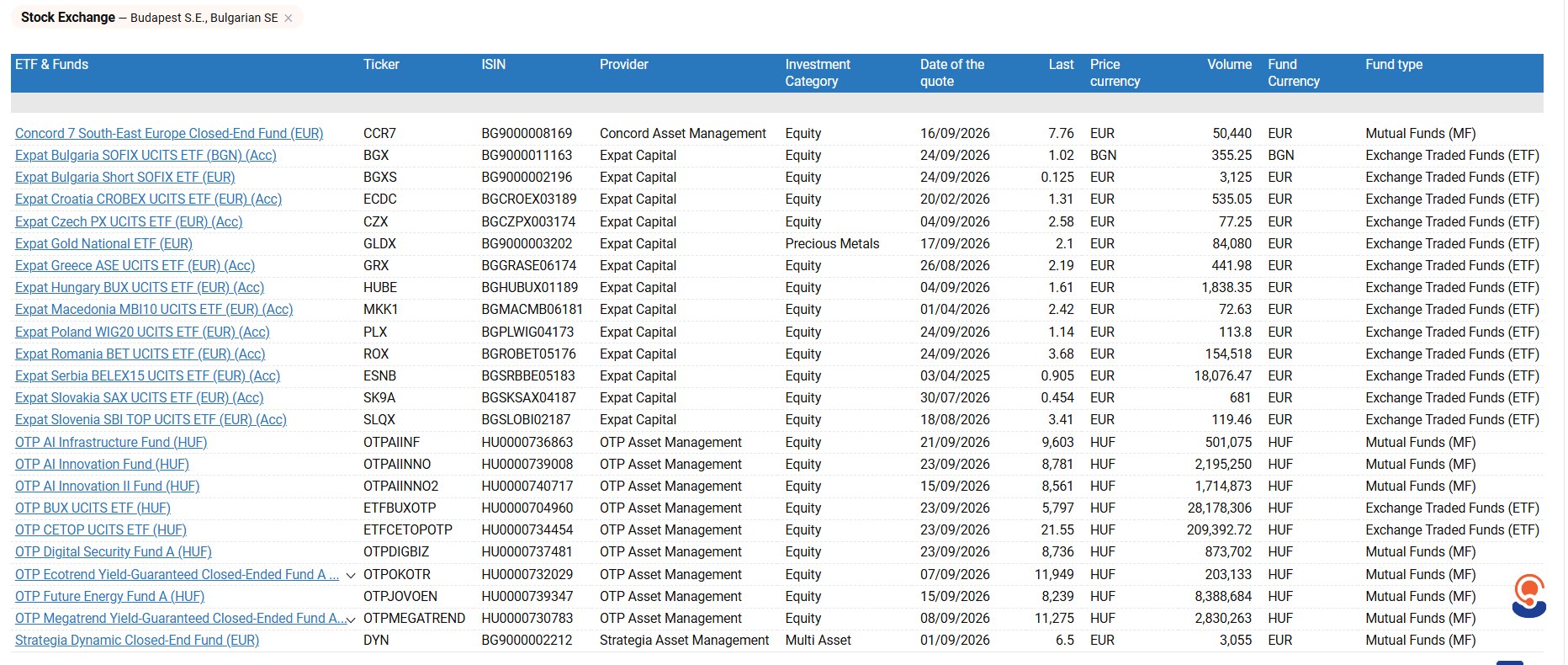
Task: Open OTP Digital Security Fund A link
Action: 114,551
